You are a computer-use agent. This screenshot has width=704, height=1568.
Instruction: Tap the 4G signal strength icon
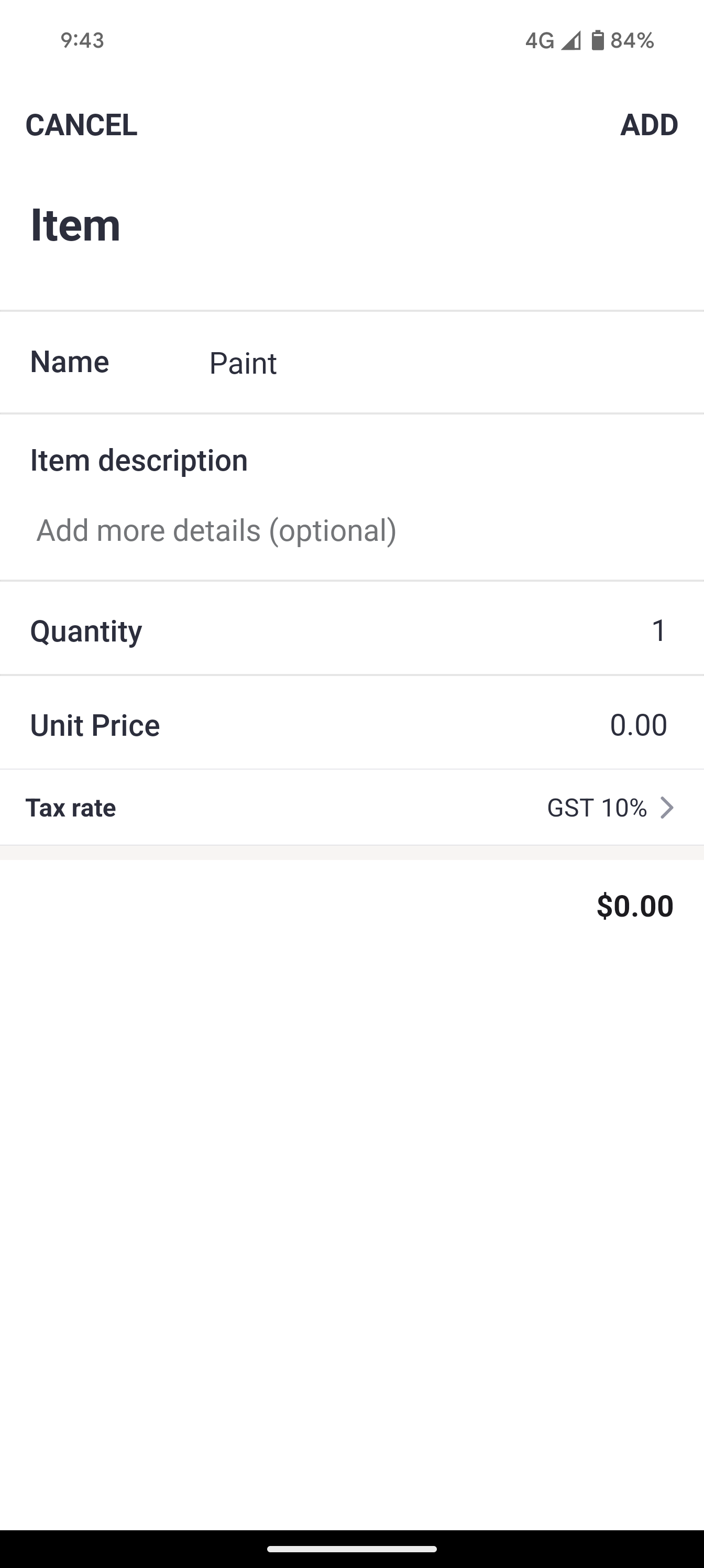click(570, 40)
